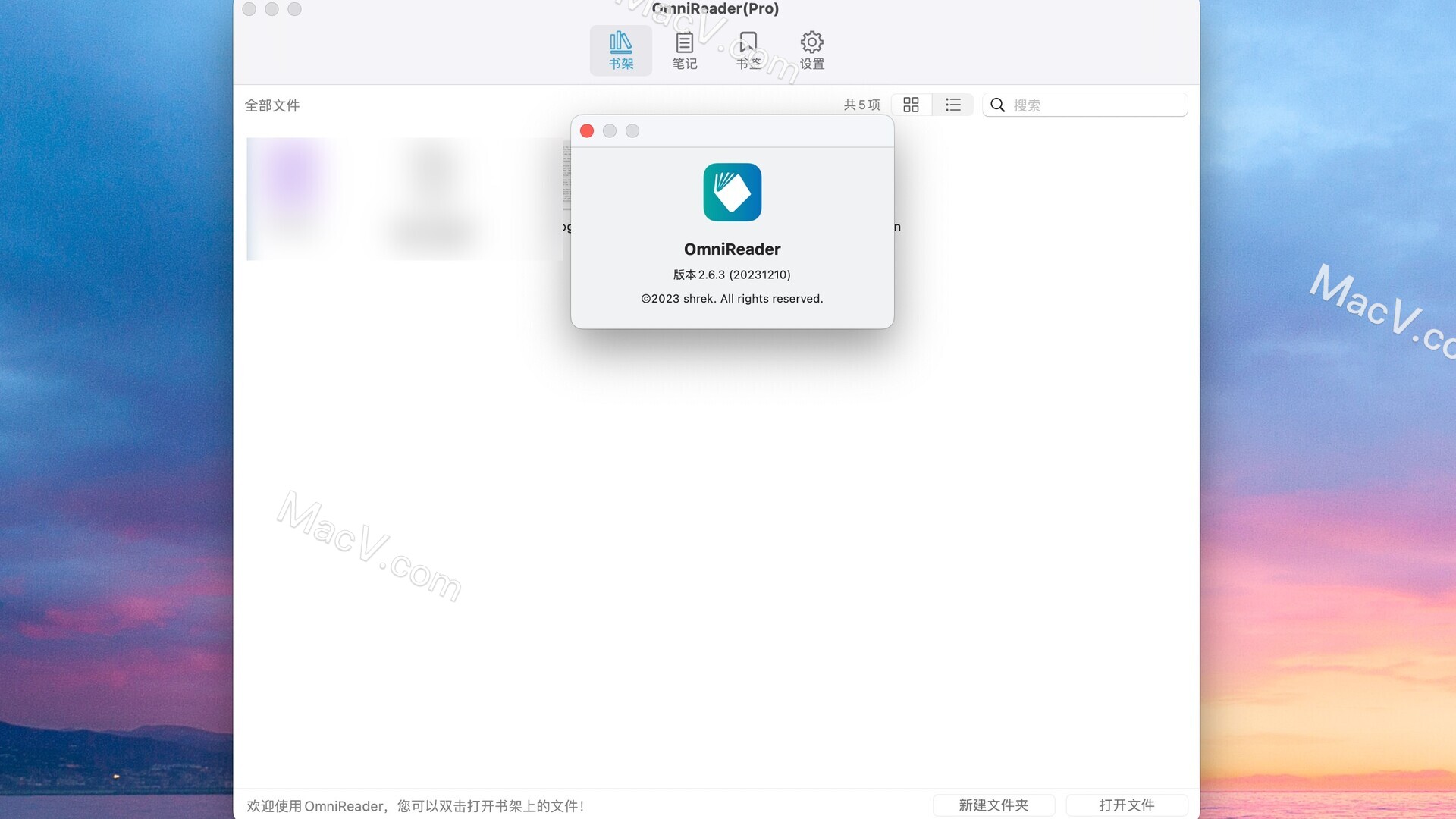Click the 欢迎使用OmniReader status message
1456x819 pixels.
(415, 805)
